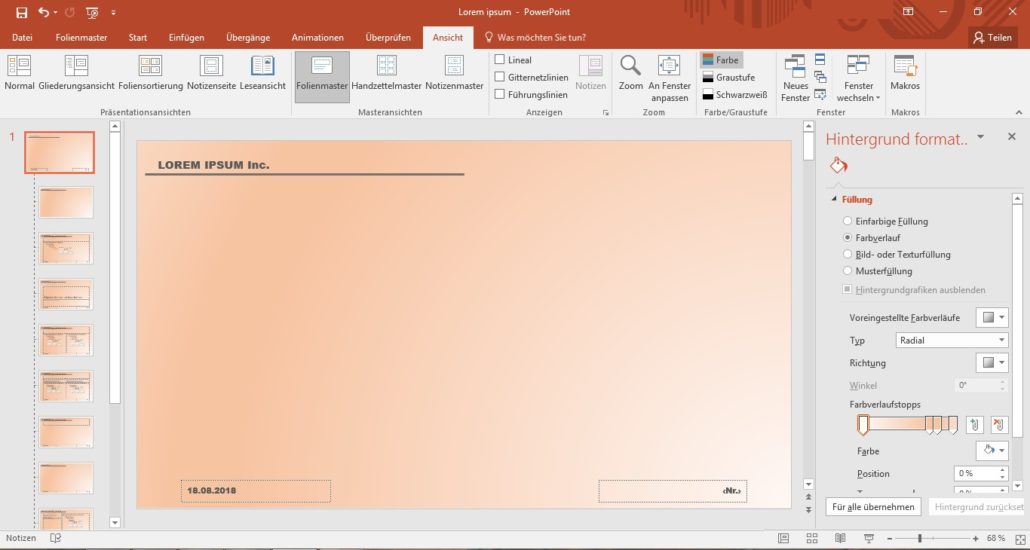Start slideshow from status bar
This screenshot has width=1030, height=550.
point(869,538)
